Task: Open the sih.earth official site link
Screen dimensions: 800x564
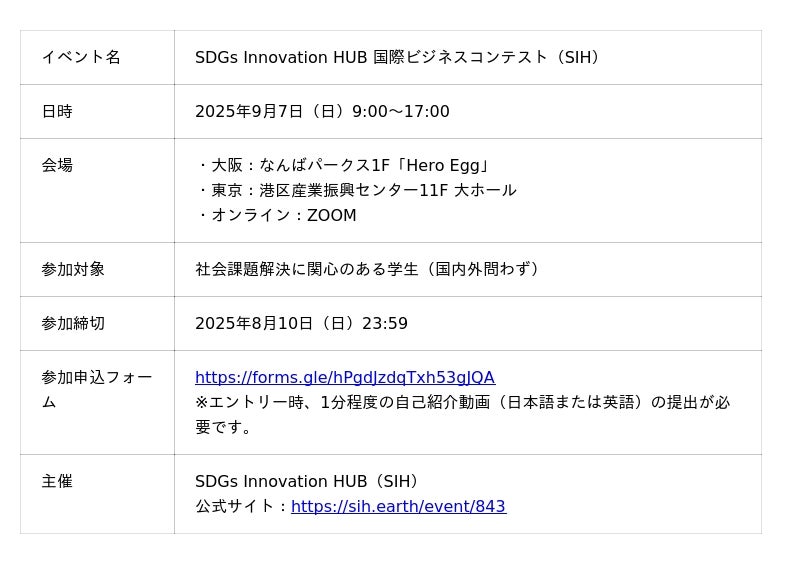Action: pos(398,507)
